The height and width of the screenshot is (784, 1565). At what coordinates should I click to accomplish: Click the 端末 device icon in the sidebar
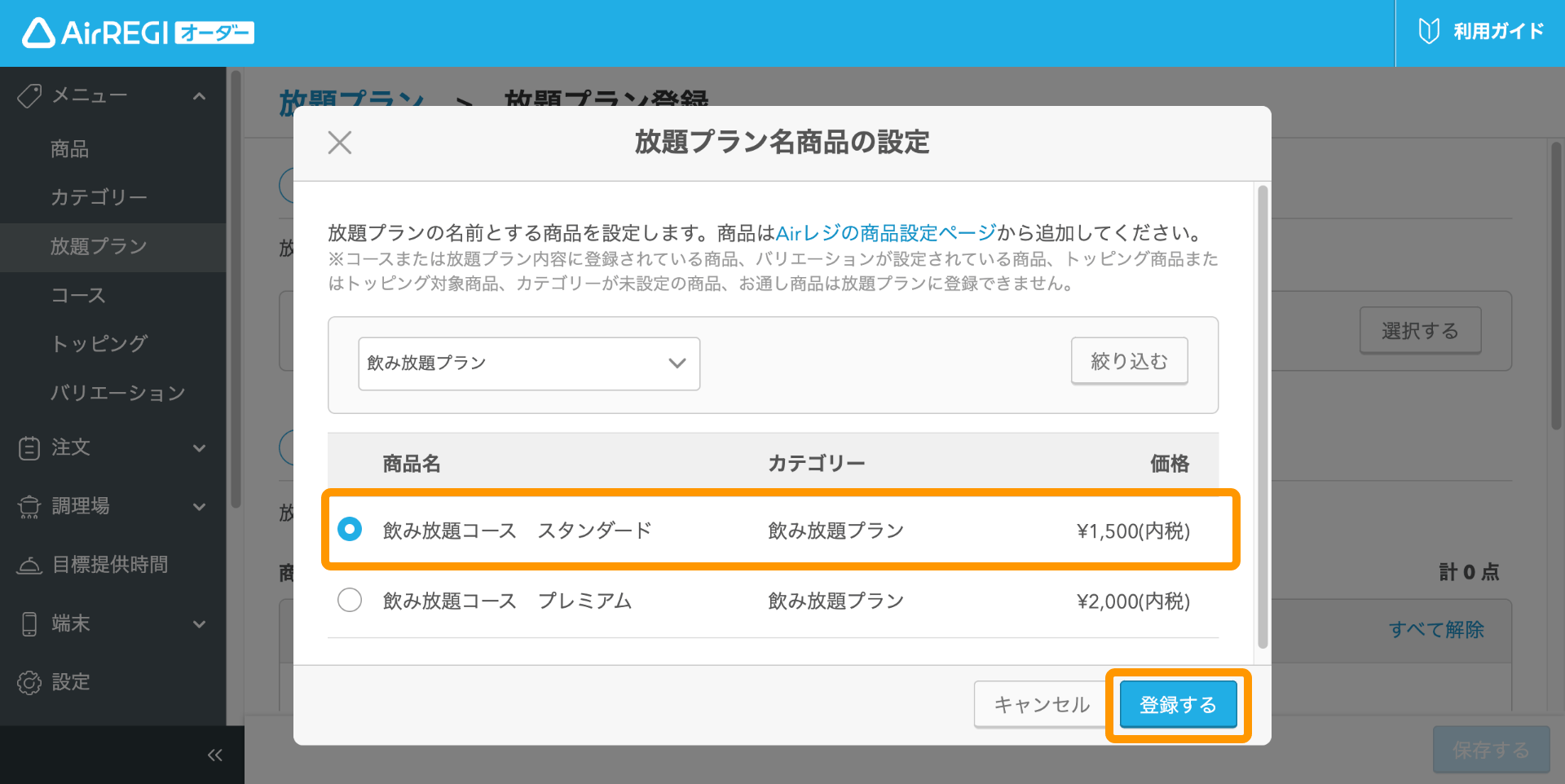29,623
